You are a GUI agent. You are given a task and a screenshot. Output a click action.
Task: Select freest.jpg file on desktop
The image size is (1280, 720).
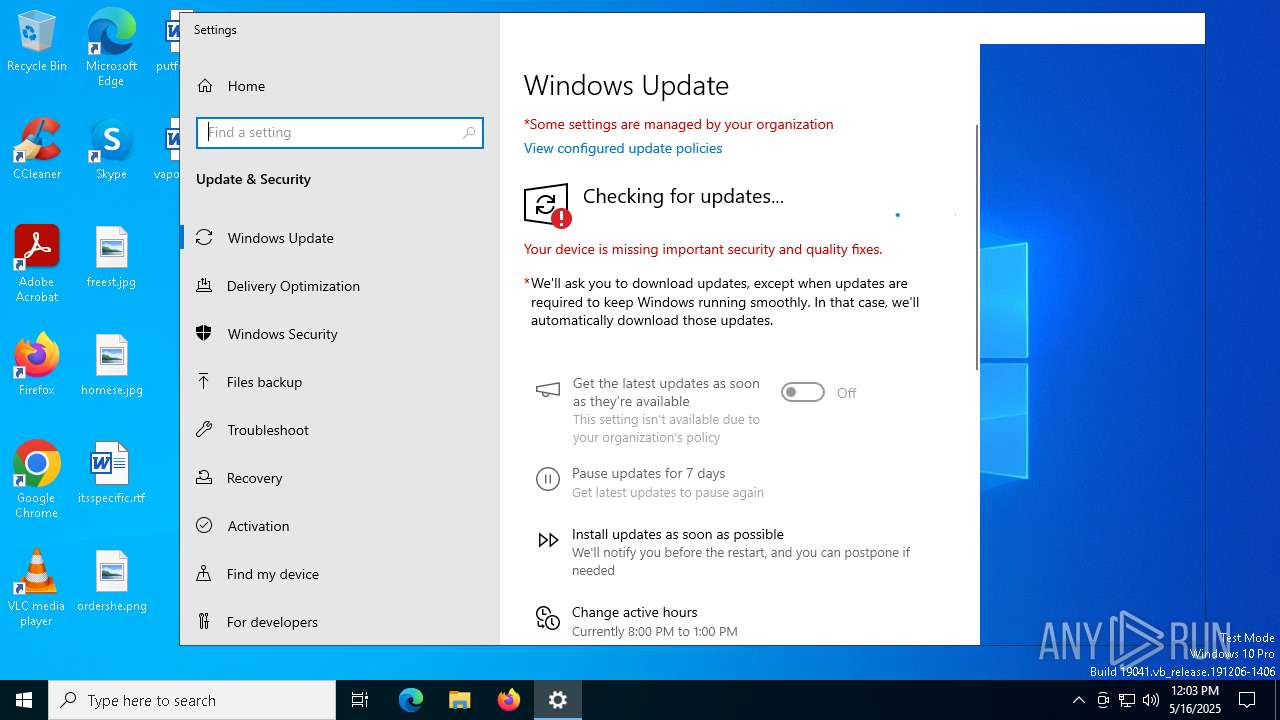coord(111,258)
